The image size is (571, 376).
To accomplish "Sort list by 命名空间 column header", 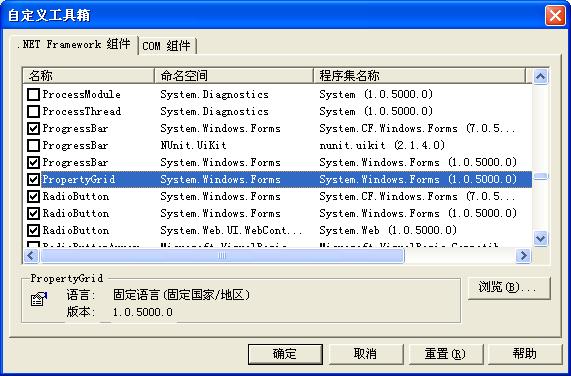I will 233,76.
